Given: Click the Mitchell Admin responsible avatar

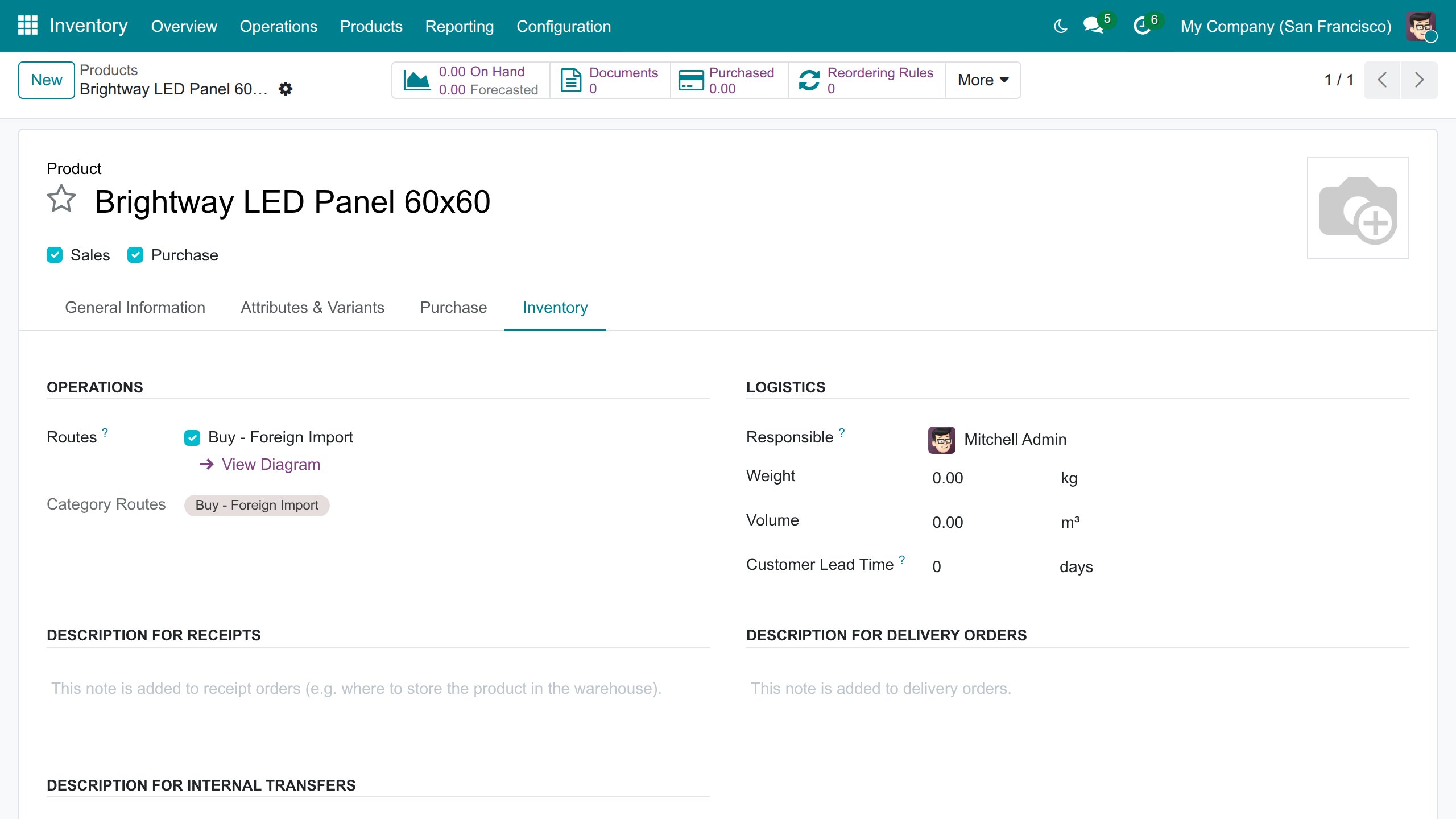Looking at the screenshot, I should [942, 440].
